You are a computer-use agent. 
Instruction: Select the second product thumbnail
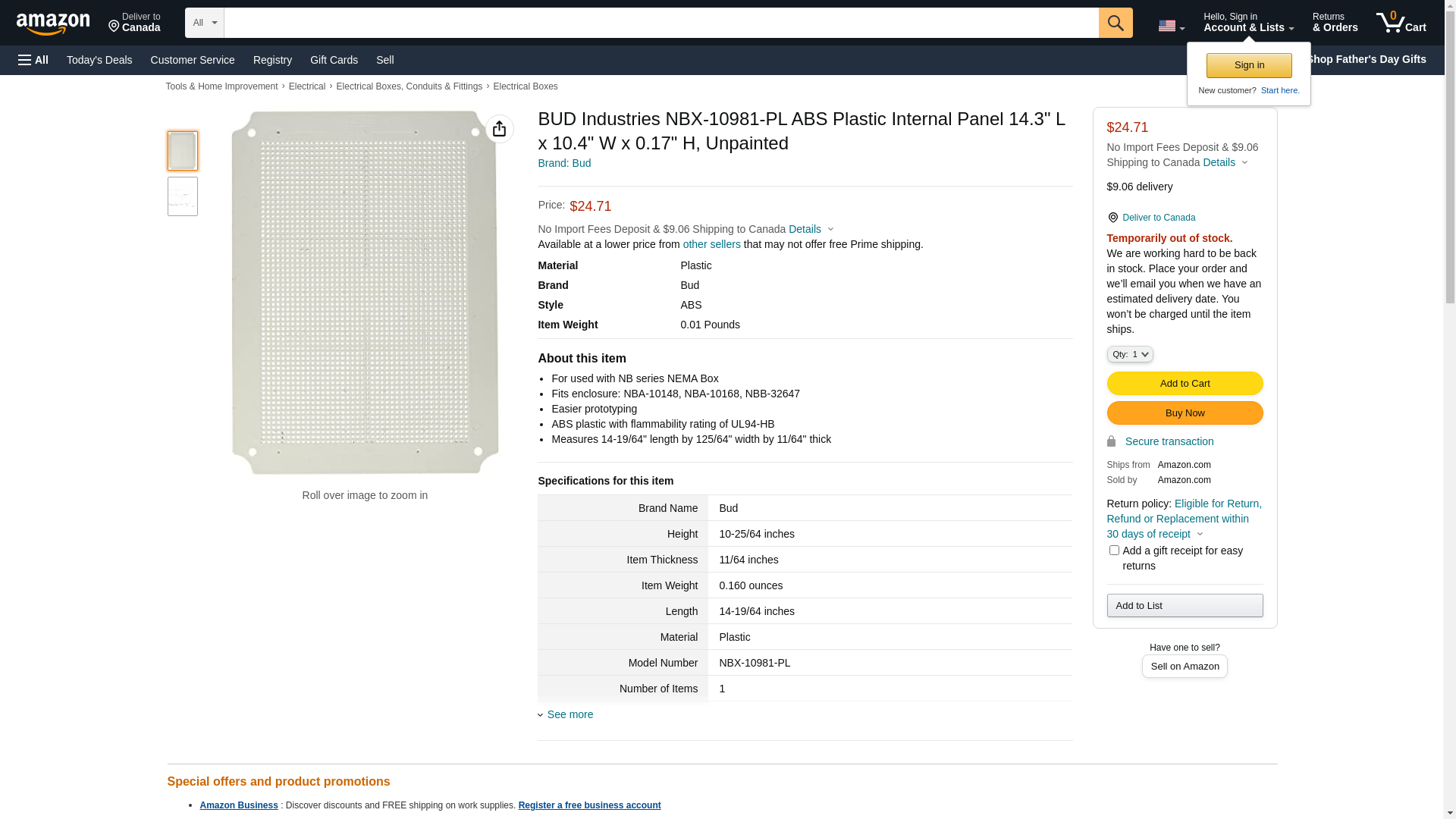182,196
